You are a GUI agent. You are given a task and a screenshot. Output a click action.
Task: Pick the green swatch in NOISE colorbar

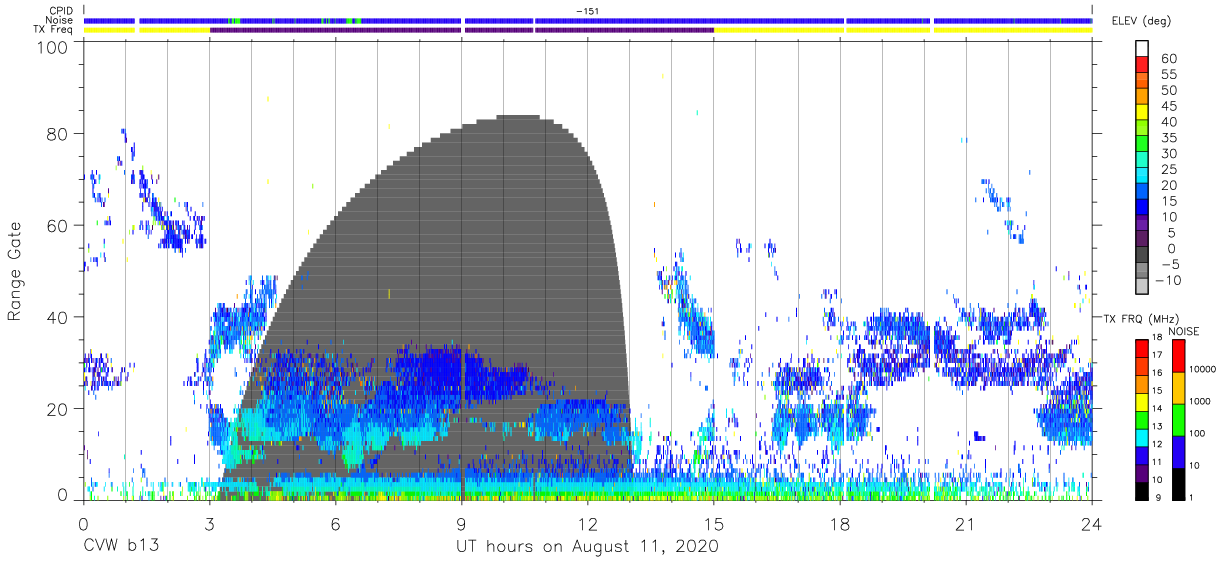1180,419
